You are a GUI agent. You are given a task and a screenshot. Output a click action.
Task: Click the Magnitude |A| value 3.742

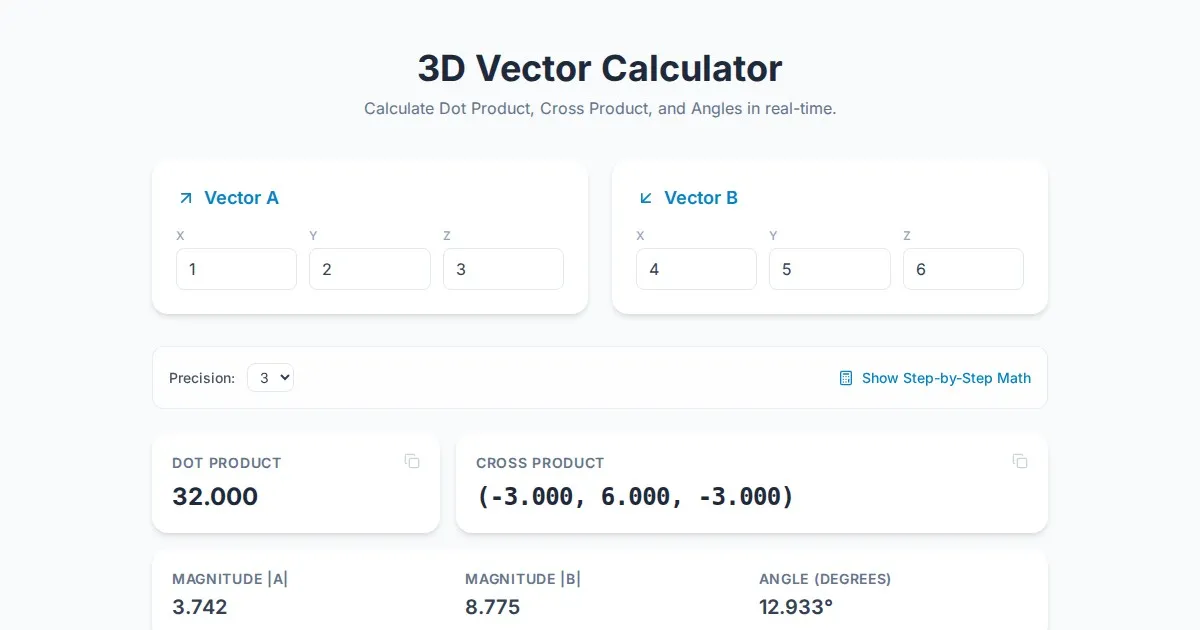point(200,607)
